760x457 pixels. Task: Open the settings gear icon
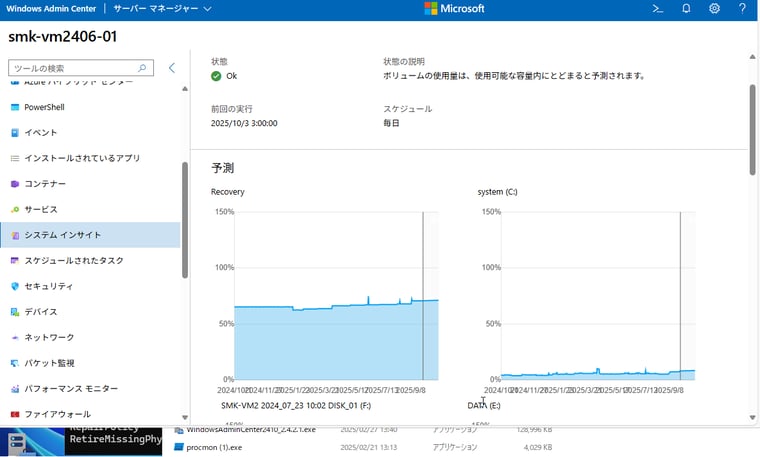tap(714, 9)
